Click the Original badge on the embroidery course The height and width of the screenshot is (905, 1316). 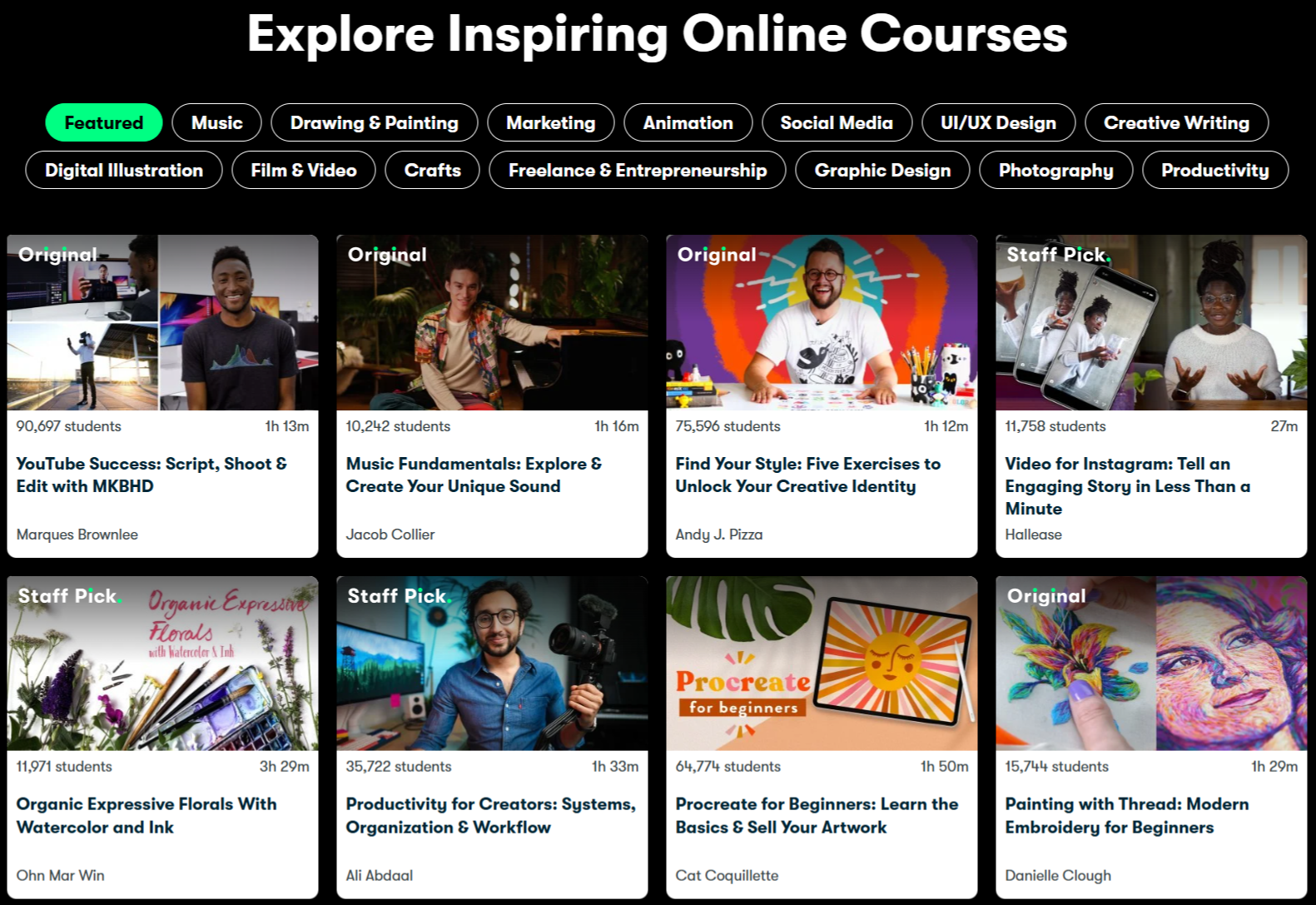coord(1046,596)
